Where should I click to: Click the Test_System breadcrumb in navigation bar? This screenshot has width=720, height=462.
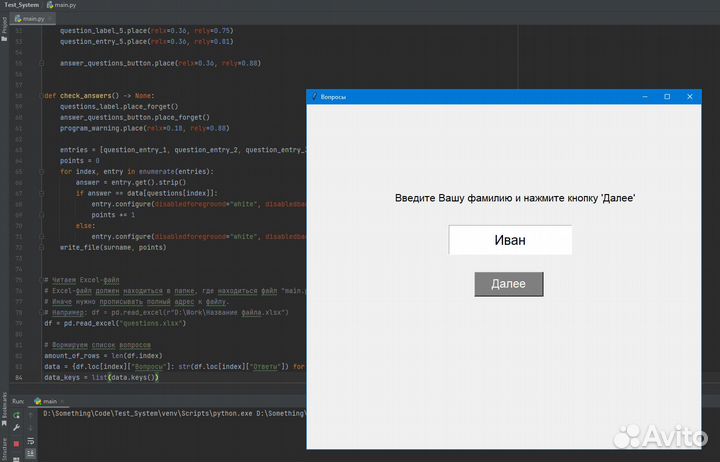21,5
